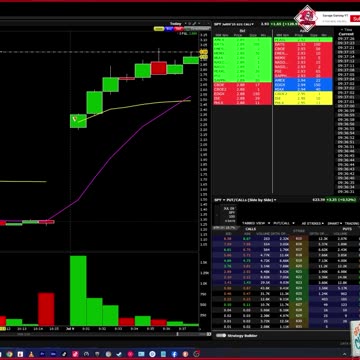Select the CBOE 2.93 58 ask row
The width and height of the screenshot is (360, 360).
click(x=303, y=49)
